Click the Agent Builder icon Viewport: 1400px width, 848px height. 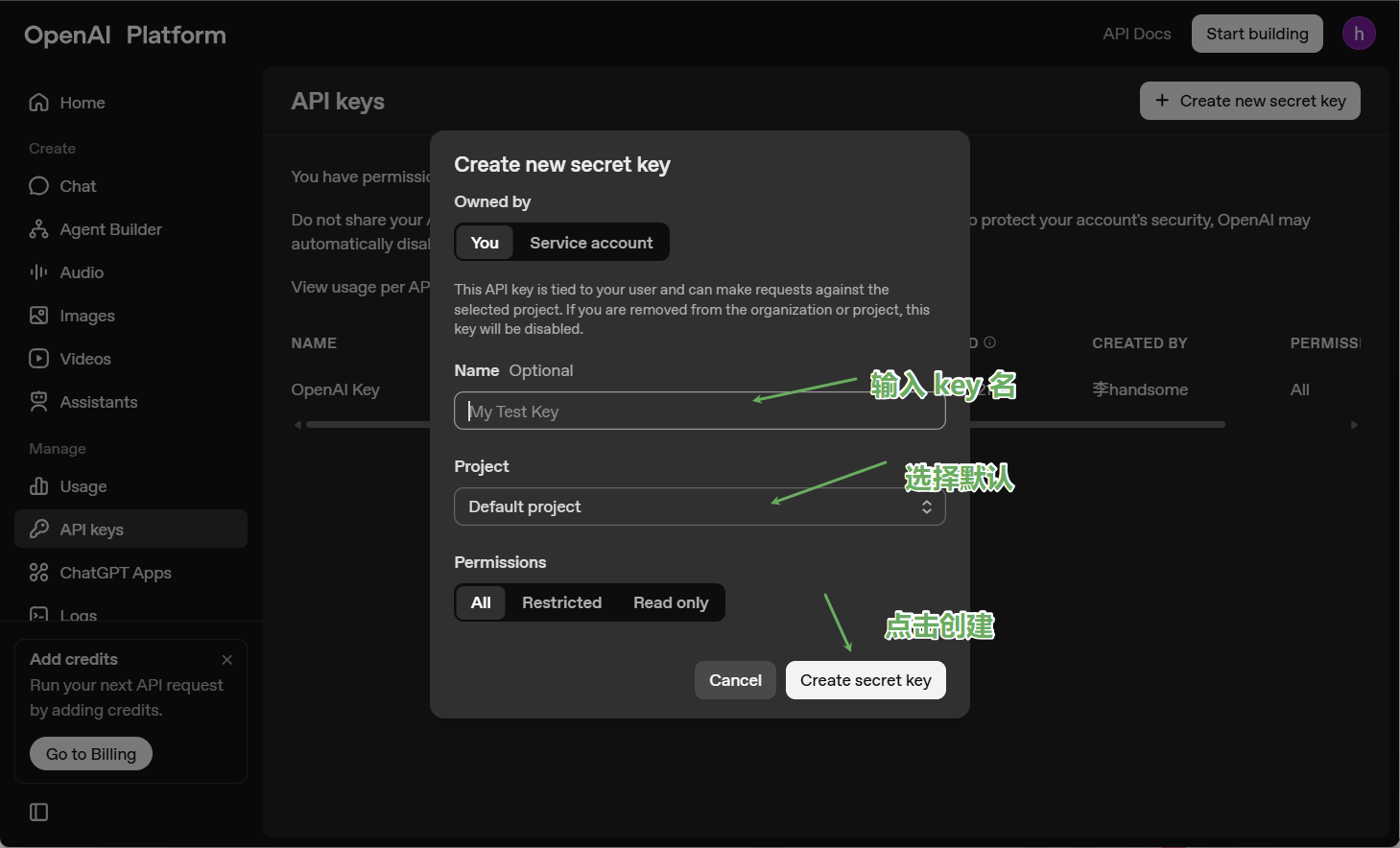38,229
